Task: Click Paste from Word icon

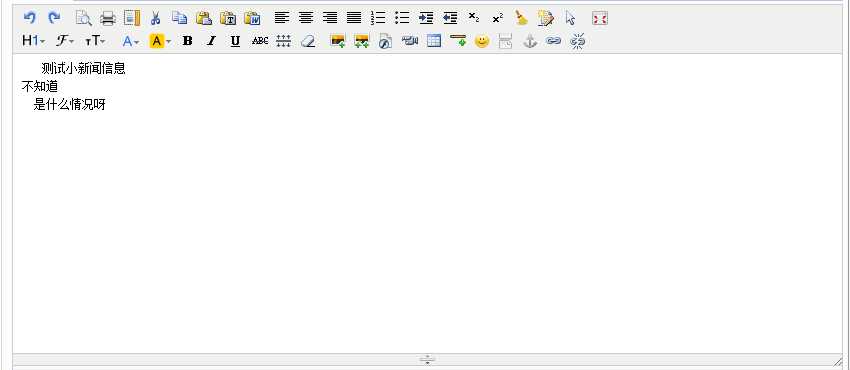Action: coord(252,18)
